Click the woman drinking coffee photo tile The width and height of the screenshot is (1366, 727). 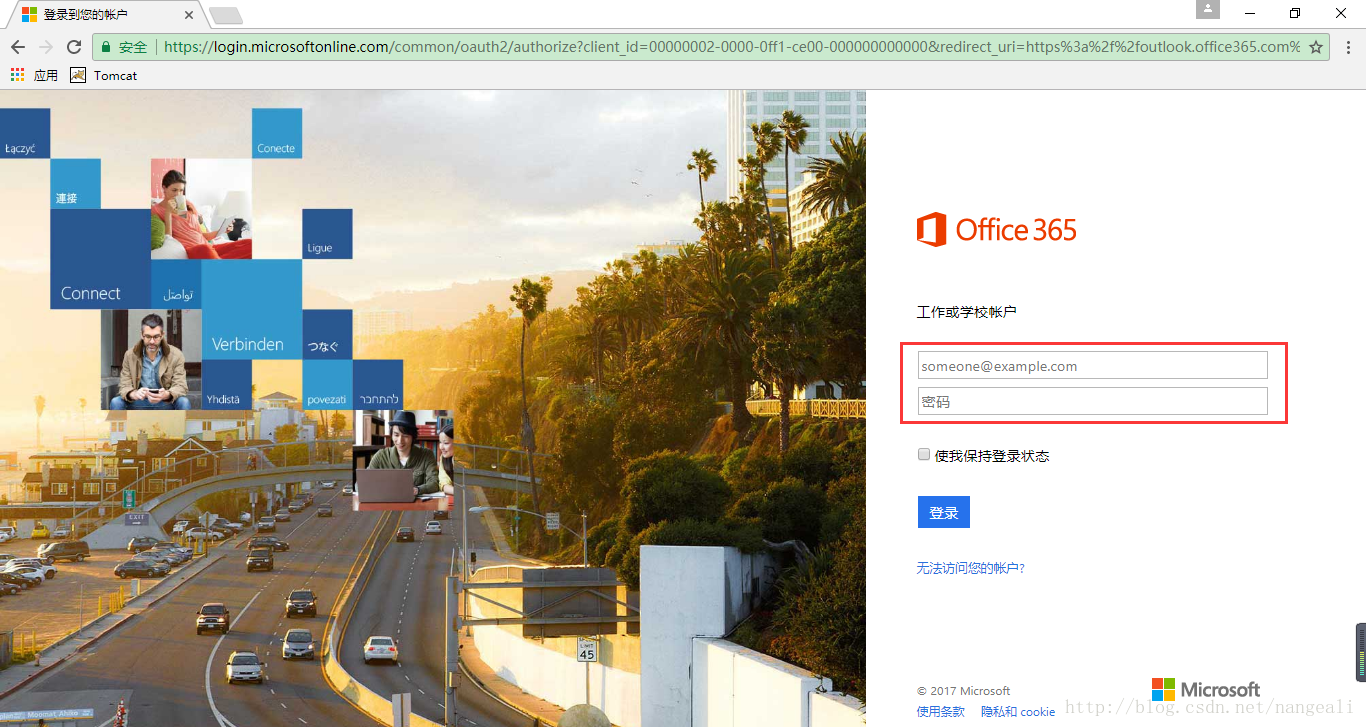tap(201, 209)
